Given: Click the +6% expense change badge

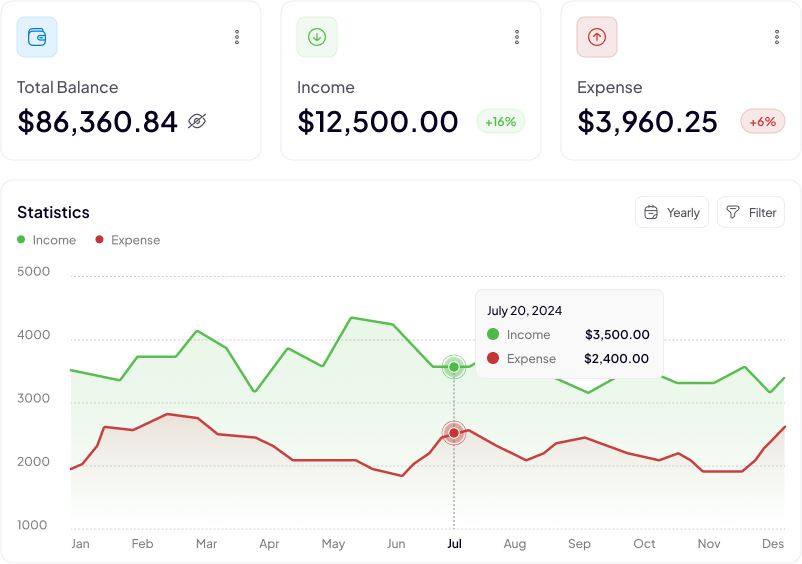Looking at the screenshot, I should (x=762, y=122).
